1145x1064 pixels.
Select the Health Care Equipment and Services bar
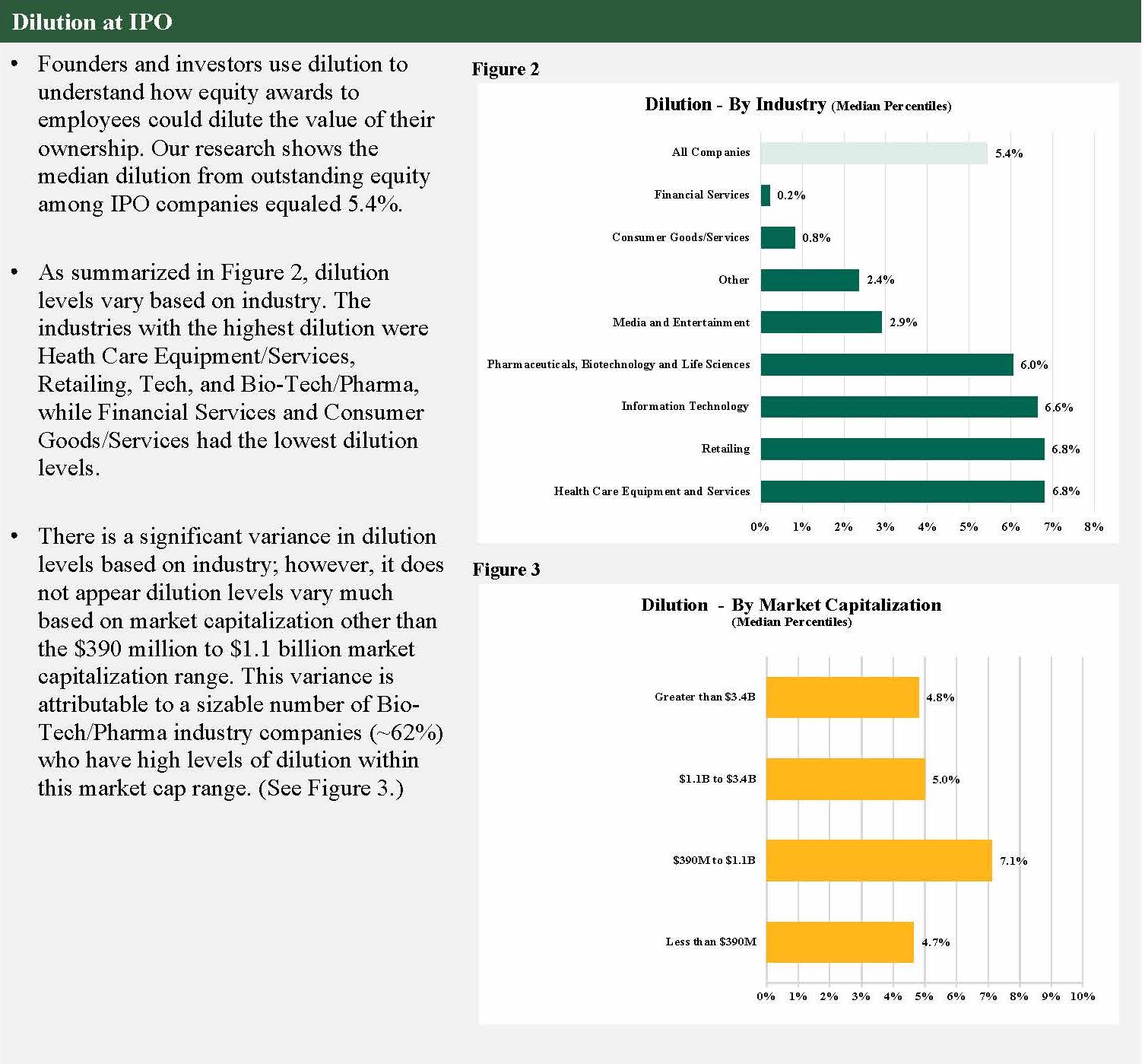coord(902,491)
